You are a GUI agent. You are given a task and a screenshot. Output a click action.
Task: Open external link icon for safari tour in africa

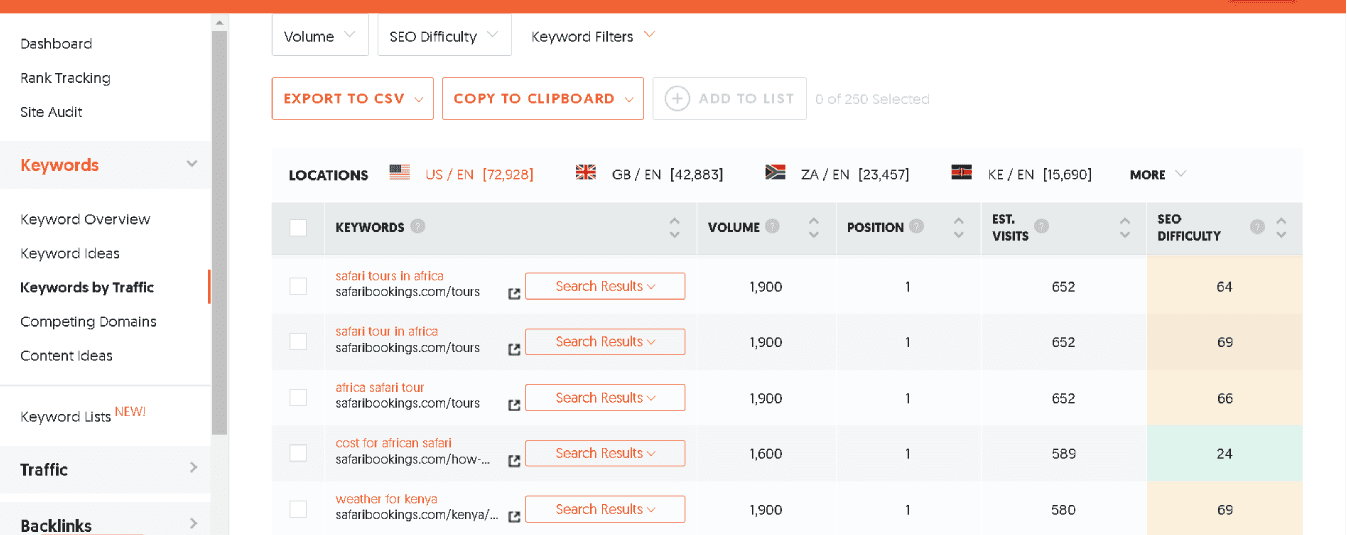click(x=514, y=350)
